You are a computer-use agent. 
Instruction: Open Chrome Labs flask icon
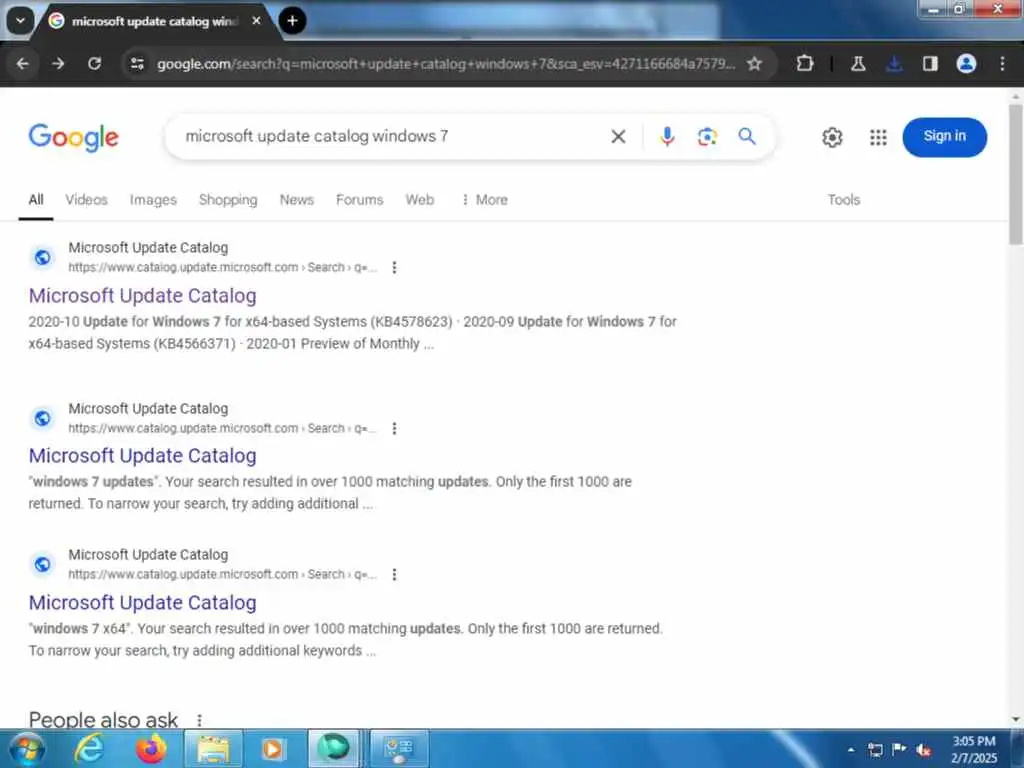tap(858, 63)
